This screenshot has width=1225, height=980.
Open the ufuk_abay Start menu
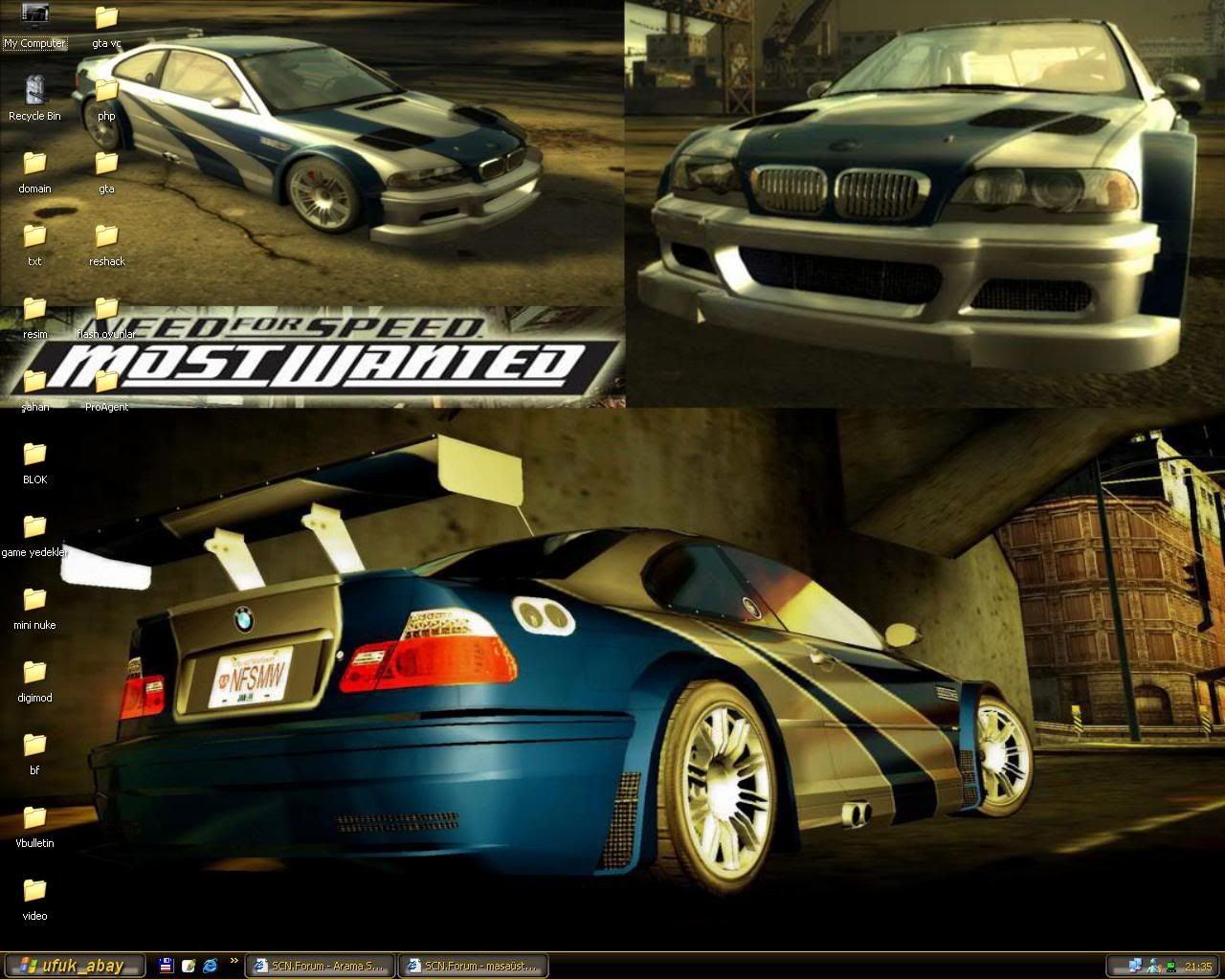(74, 966)
